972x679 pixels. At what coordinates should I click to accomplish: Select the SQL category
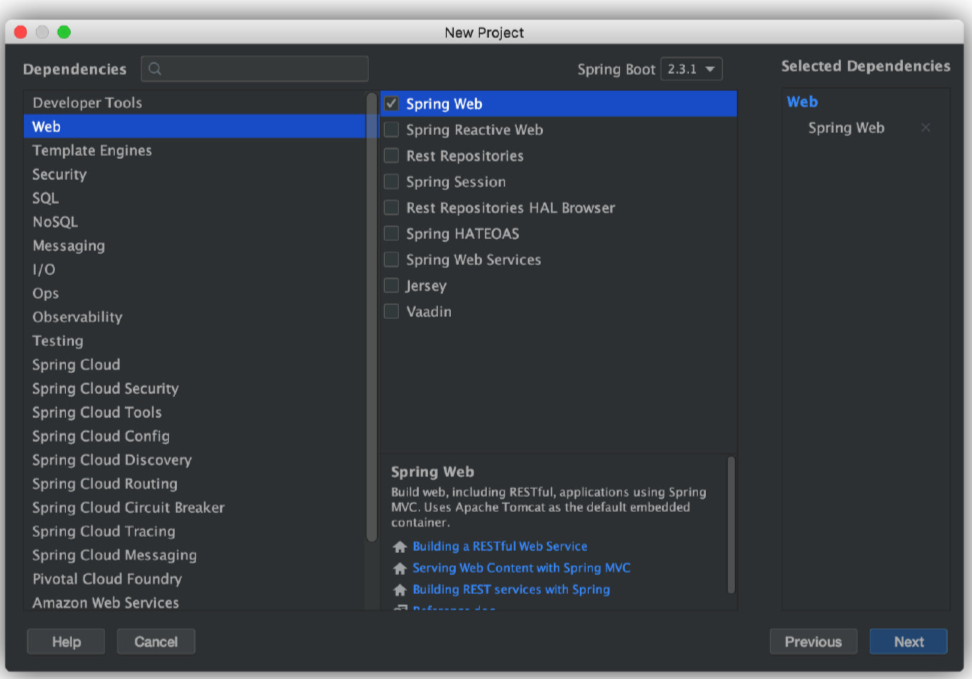[x=195, y=198]
